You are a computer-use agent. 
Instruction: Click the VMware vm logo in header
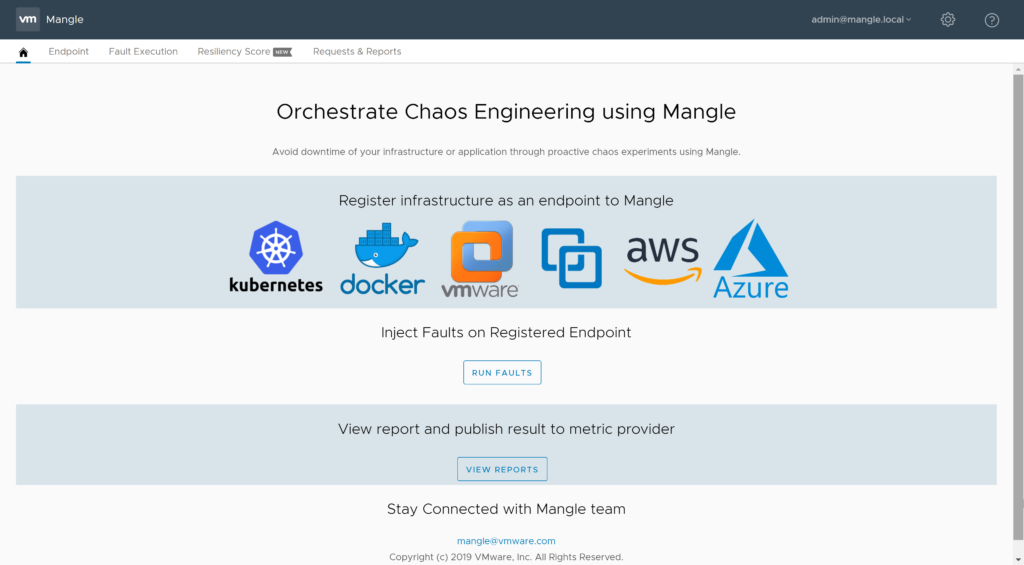pyautogui.click(x=27, y=20)
